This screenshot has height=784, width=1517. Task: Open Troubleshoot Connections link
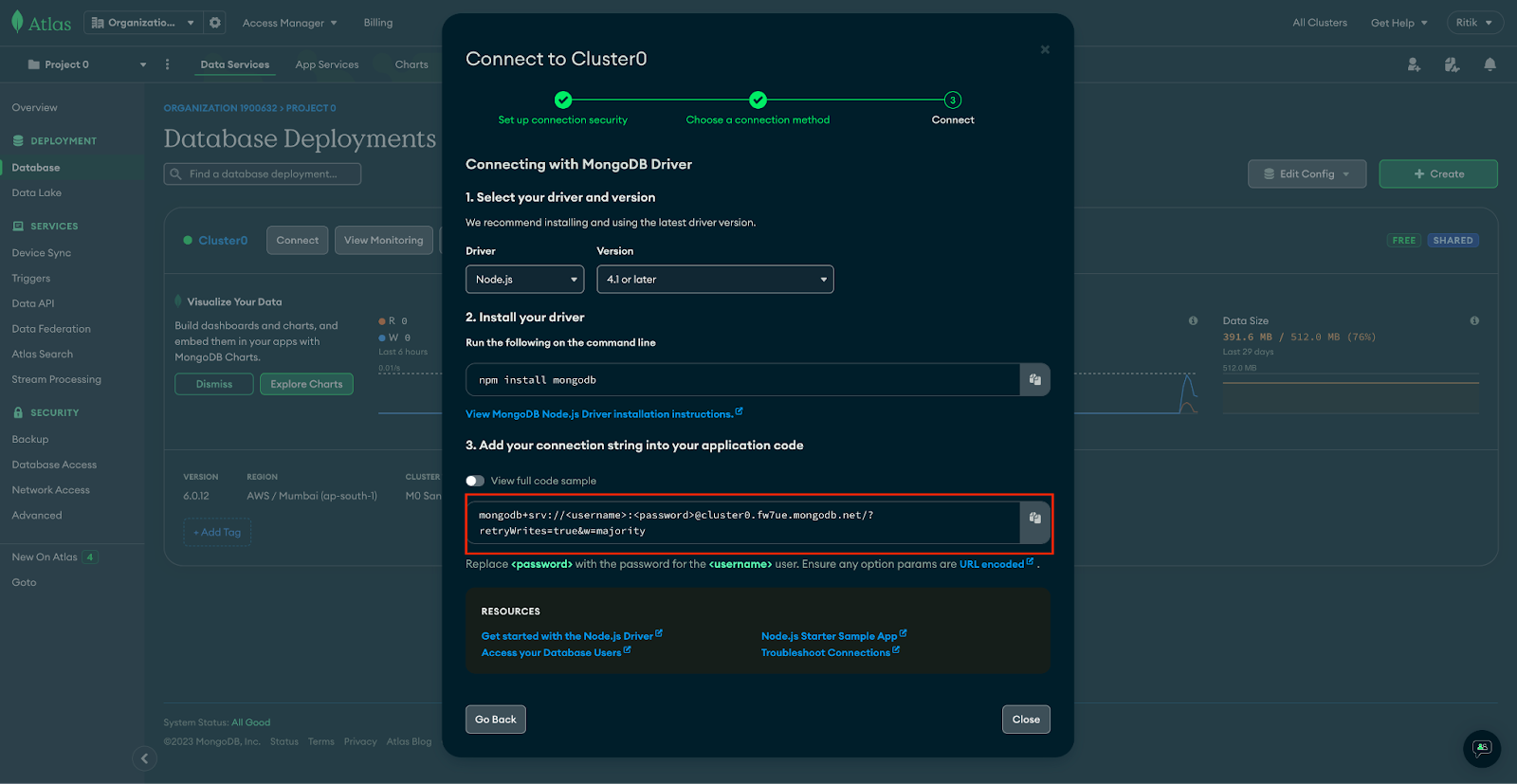coord(831,652)
